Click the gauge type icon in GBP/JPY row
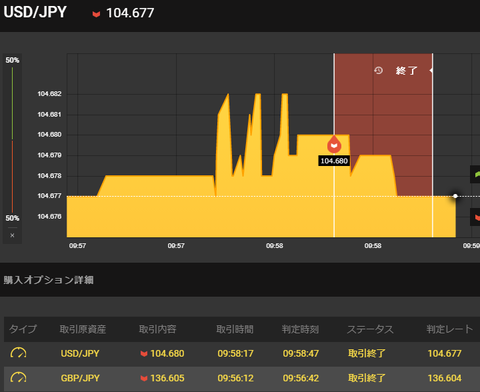 [x=19, y=378]
